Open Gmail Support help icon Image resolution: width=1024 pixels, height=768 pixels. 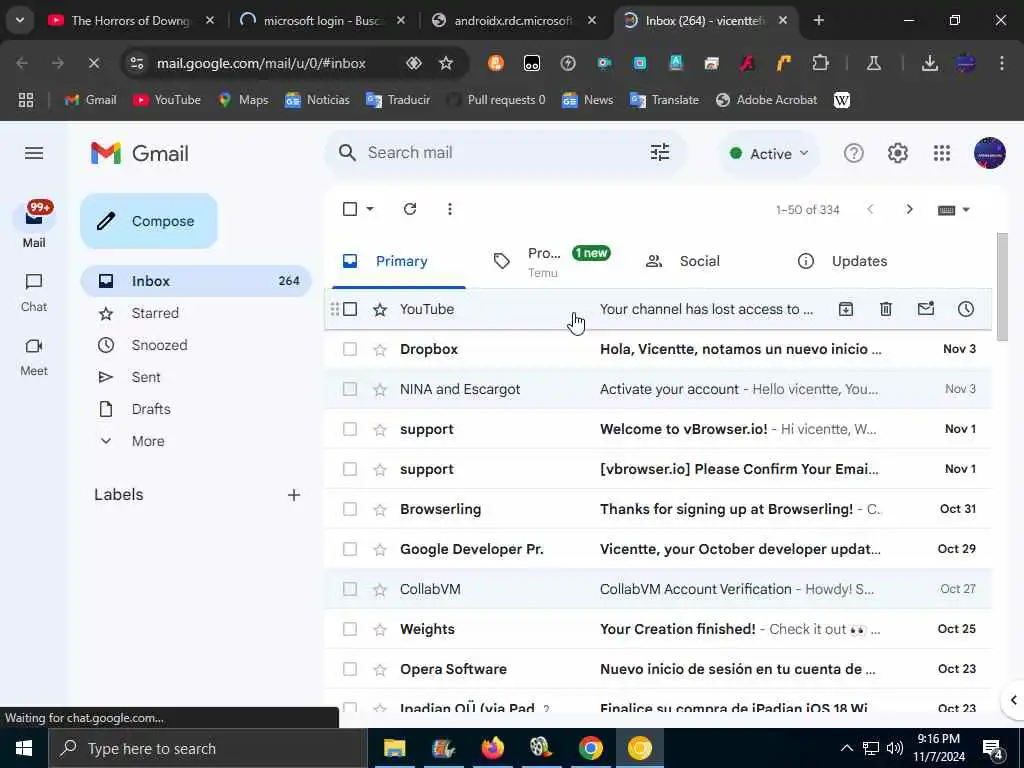pyautogui.click(x=854, y=153)
